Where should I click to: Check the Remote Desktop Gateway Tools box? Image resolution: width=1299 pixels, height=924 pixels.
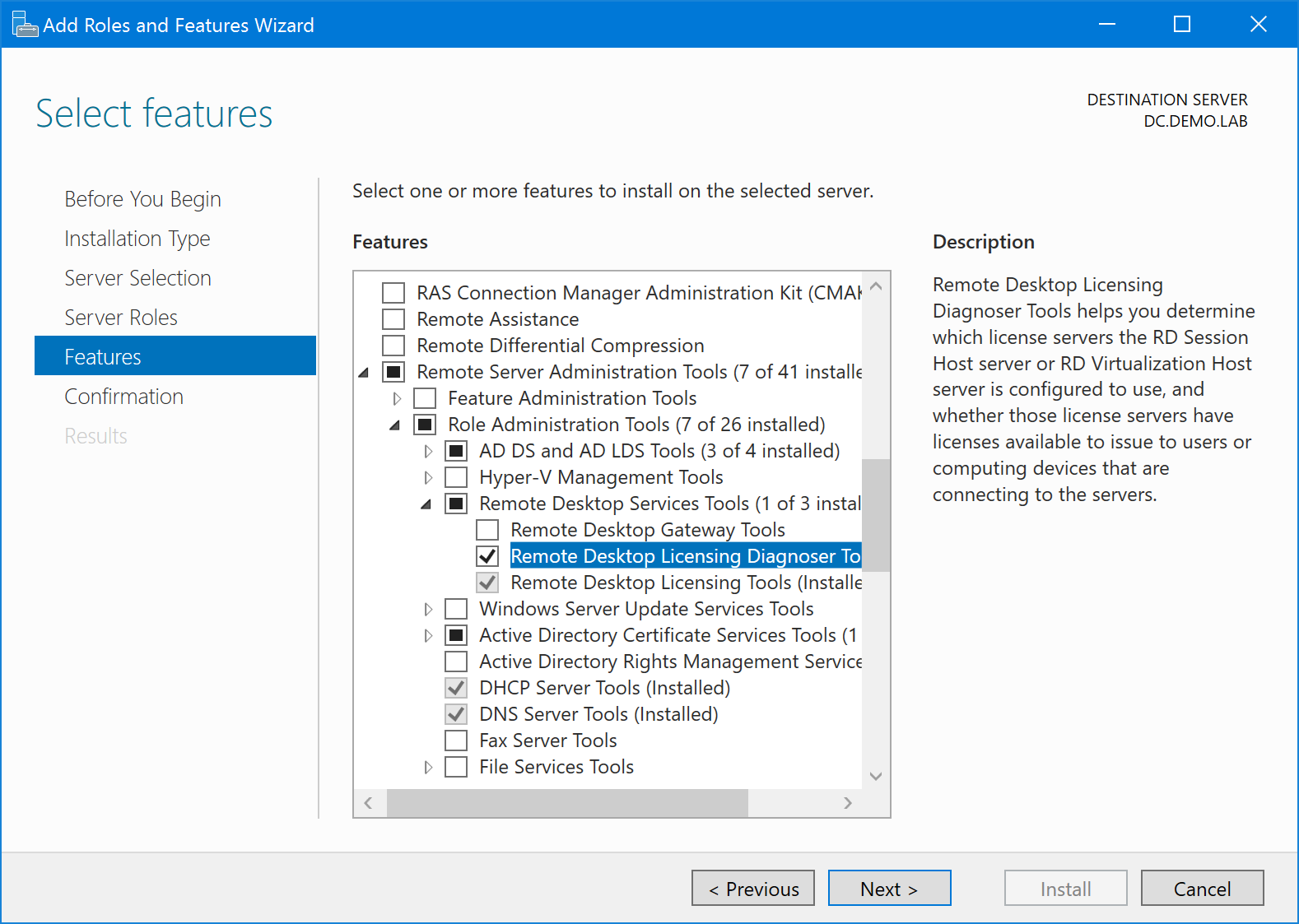pos(487,530)
